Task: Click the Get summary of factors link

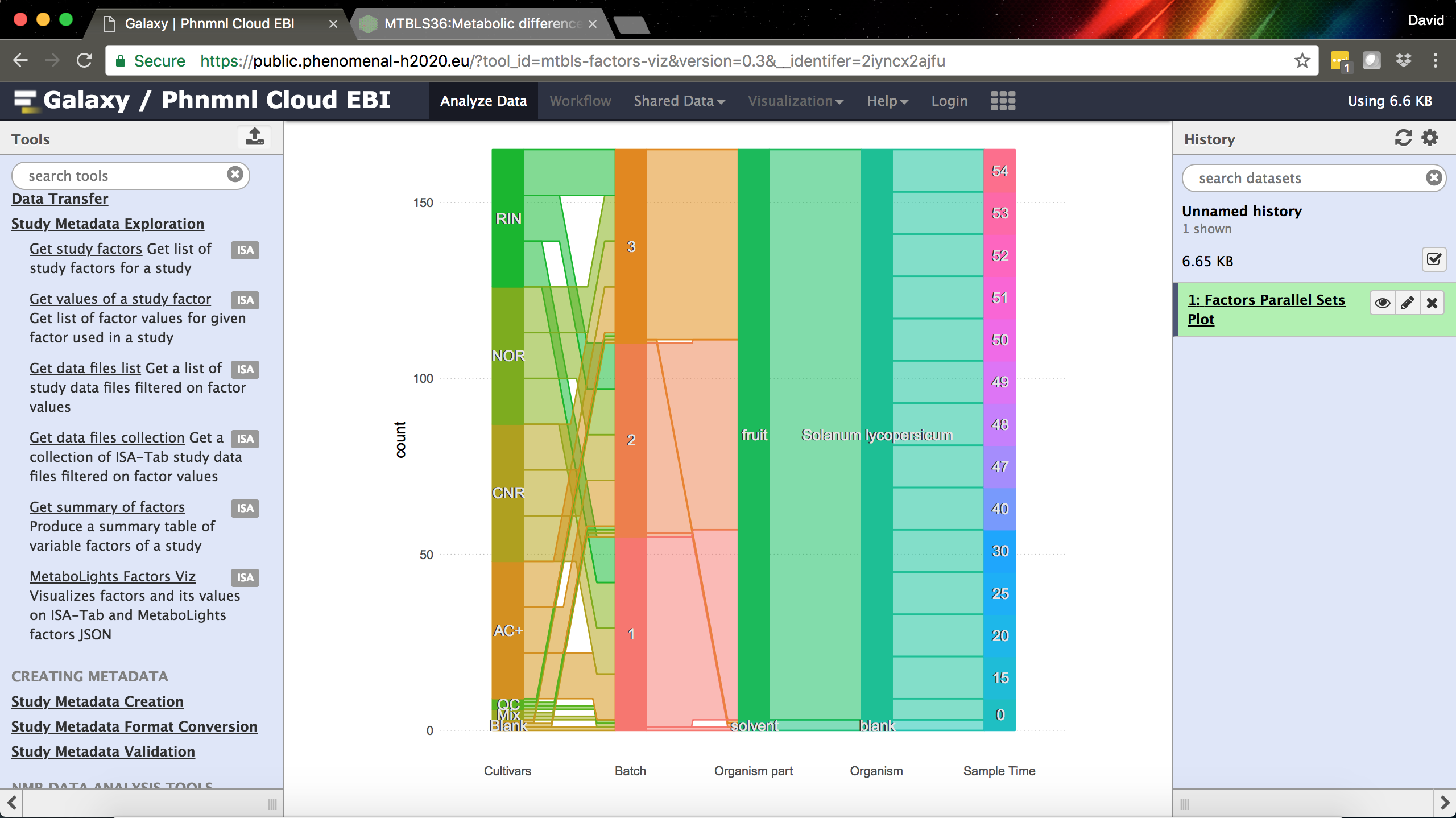Action: (107, 507)
